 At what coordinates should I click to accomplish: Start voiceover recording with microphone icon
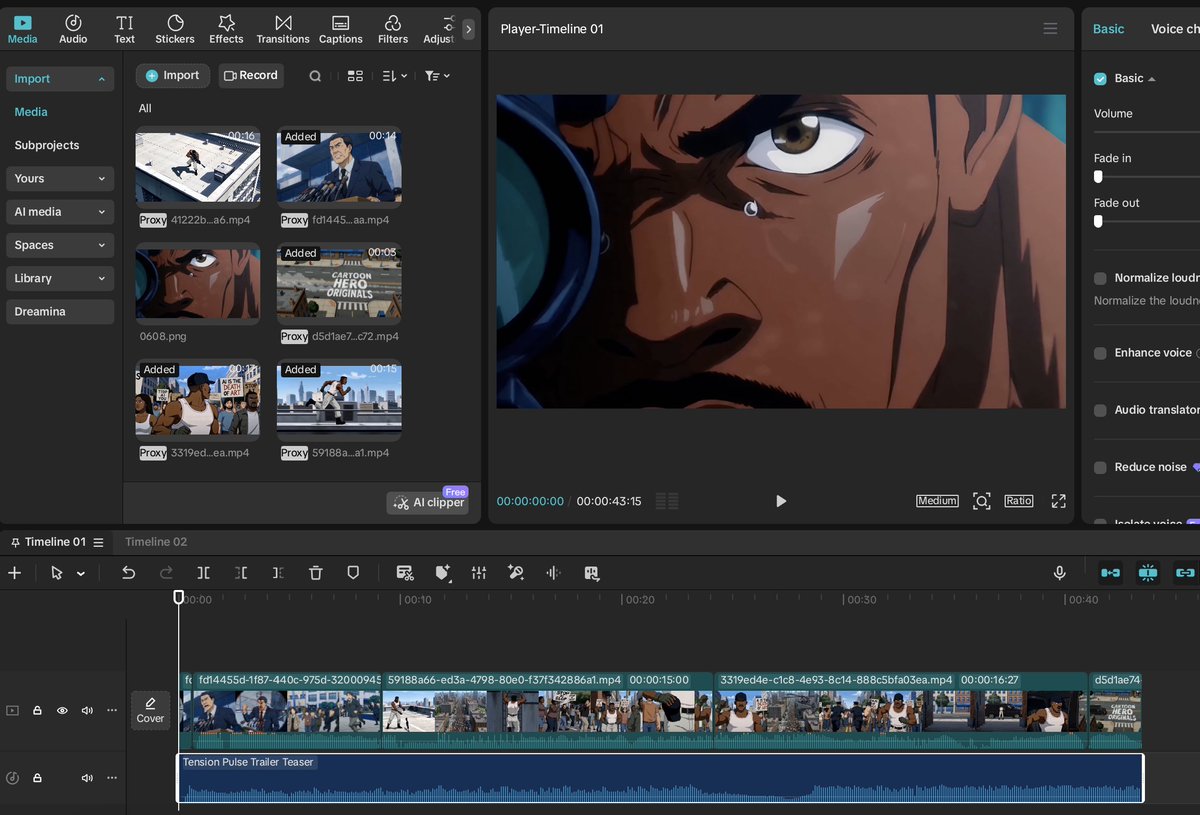click(1059, 573)
